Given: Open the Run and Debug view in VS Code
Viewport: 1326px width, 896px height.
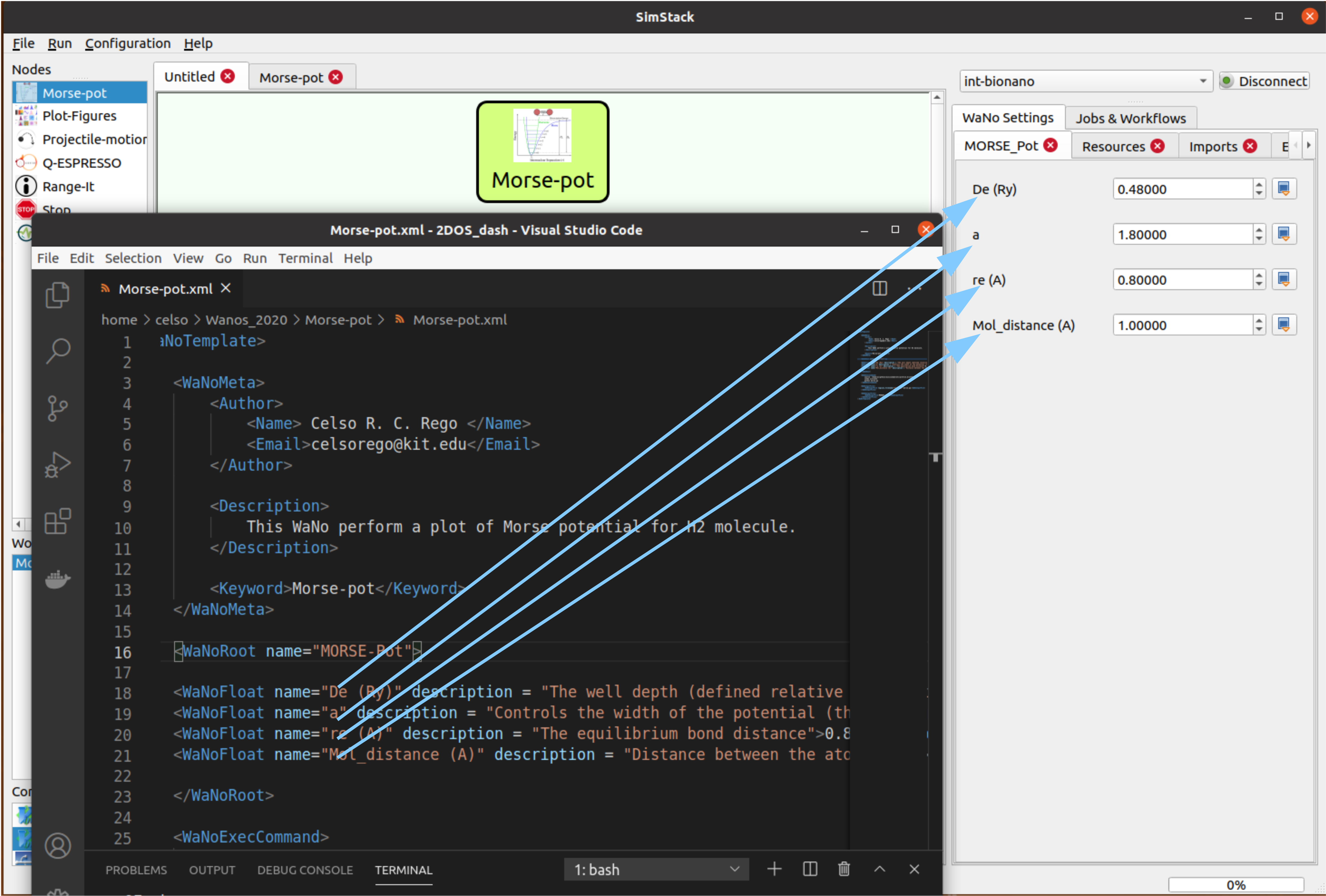Looking at the screenshot, I should pos(58,465).
